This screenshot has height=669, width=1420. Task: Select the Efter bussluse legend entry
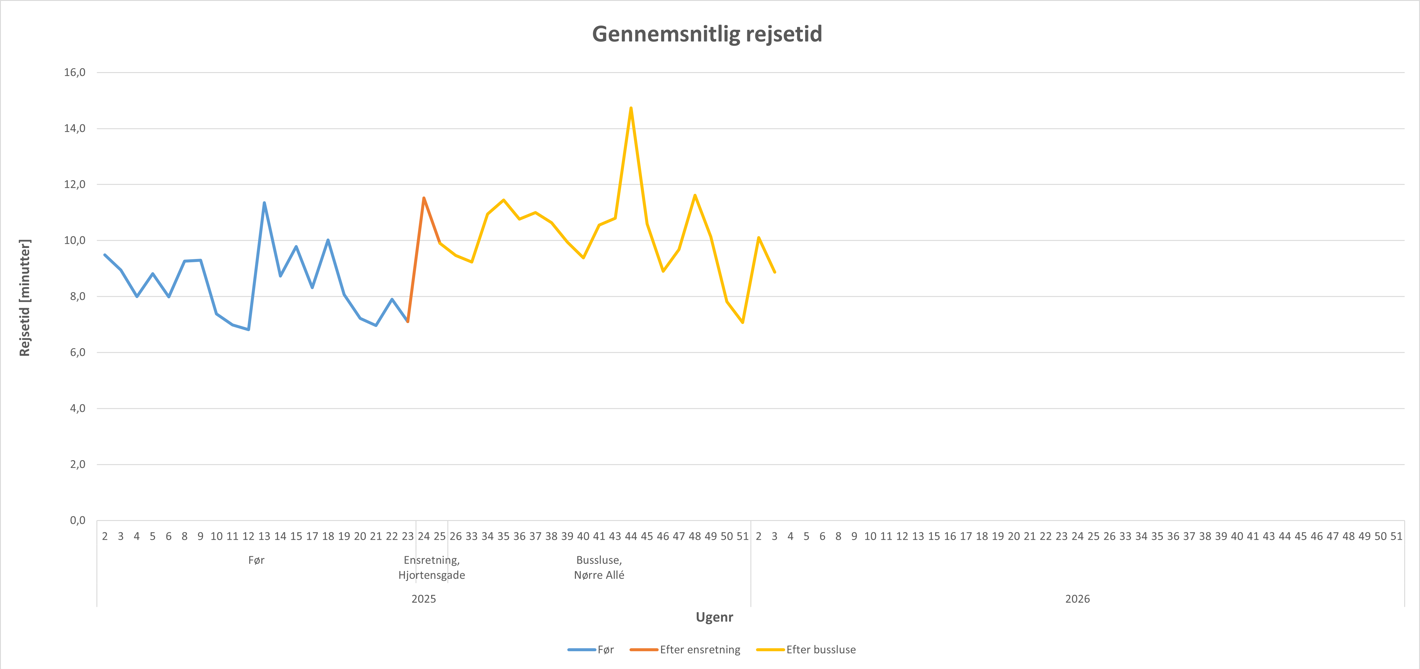821,650
